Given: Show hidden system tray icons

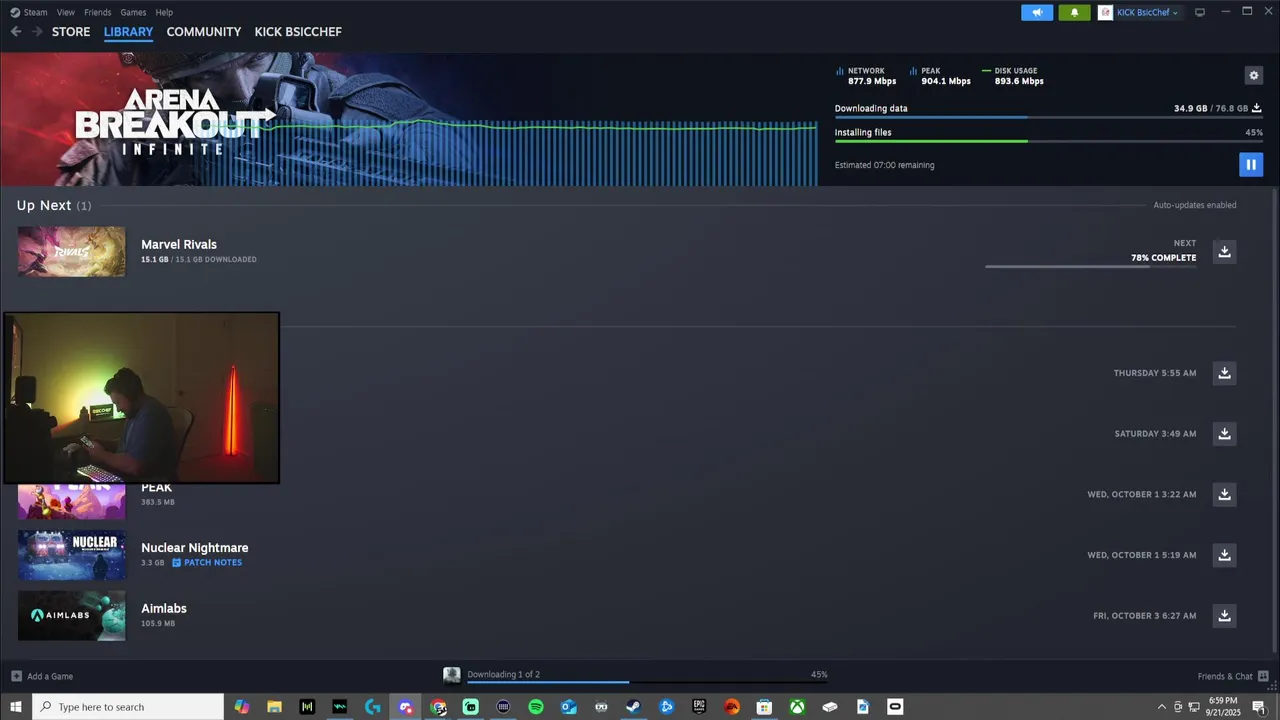Looking at the screenshot, I should (x=1161, y=707).
